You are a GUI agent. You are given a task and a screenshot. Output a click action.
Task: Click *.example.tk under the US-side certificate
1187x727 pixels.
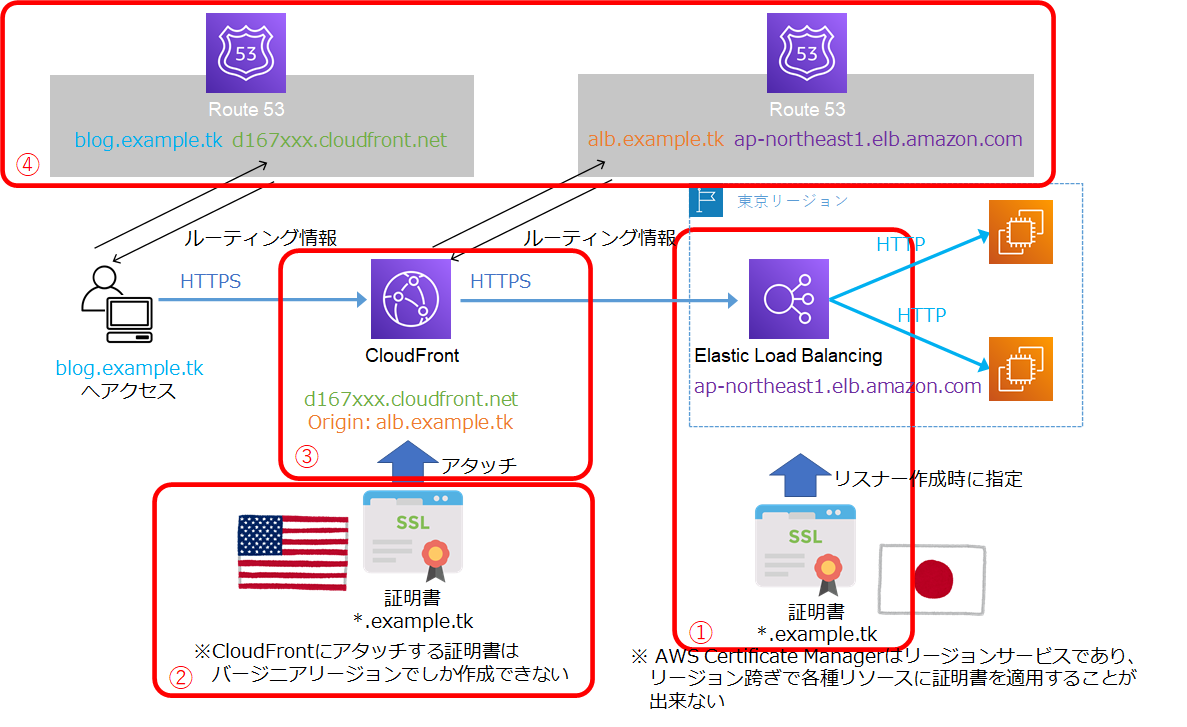tap(413, 621)
